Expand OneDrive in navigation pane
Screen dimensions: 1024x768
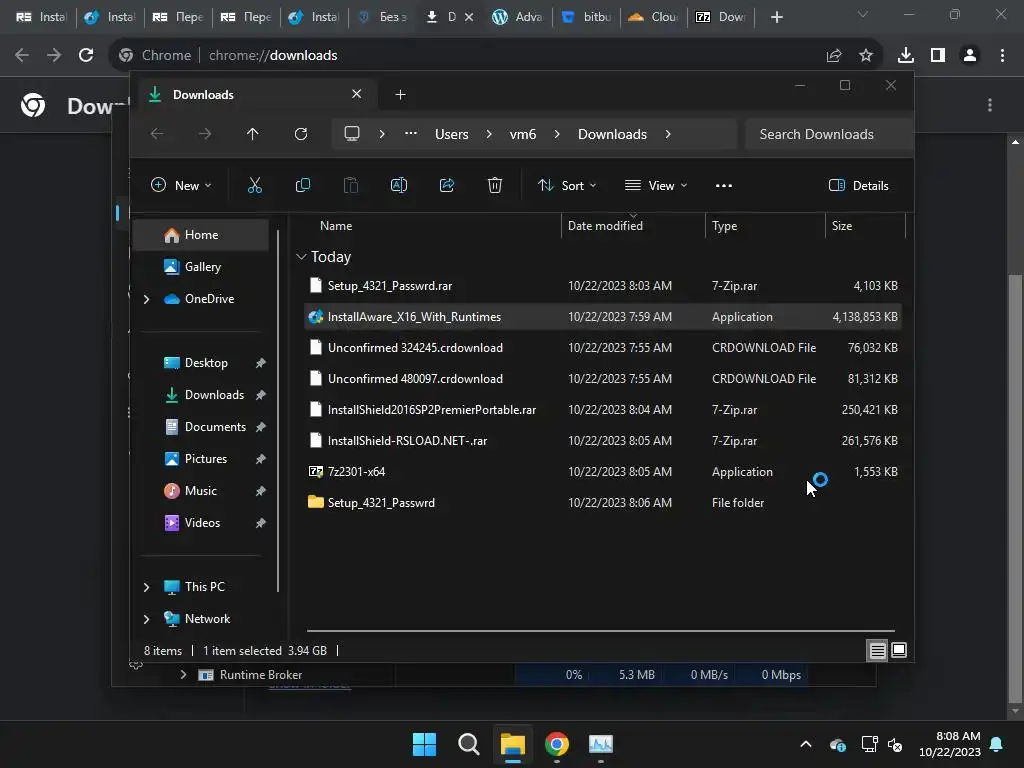click(146, 299)
